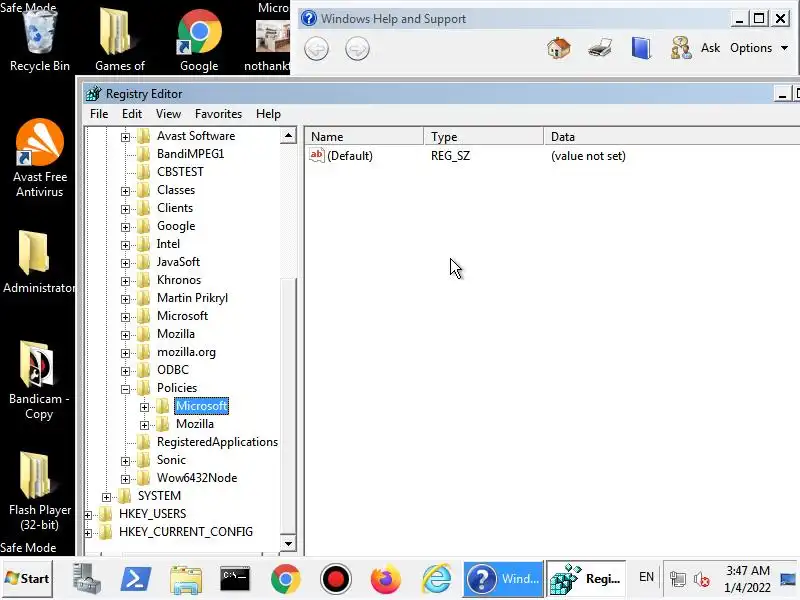This screenshot has height=600, width=800.
Task: Expand the Clients registry key
Action: coord(126,209)
